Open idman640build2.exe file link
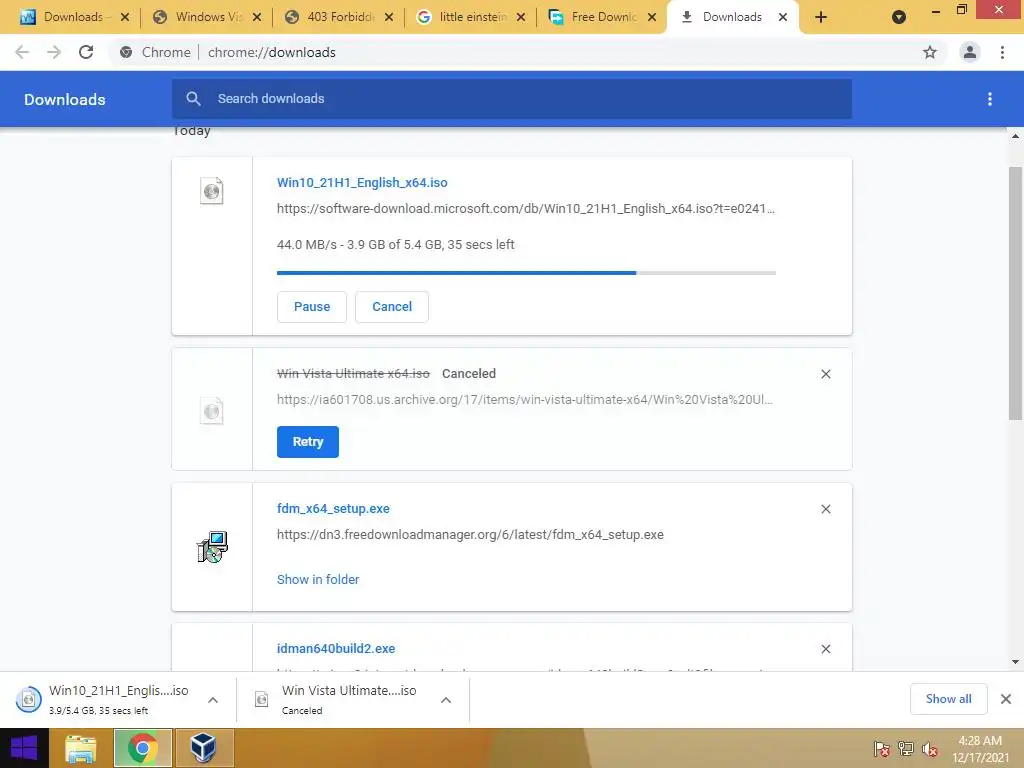The image size is (1024, 768). [x=336, y=648]
